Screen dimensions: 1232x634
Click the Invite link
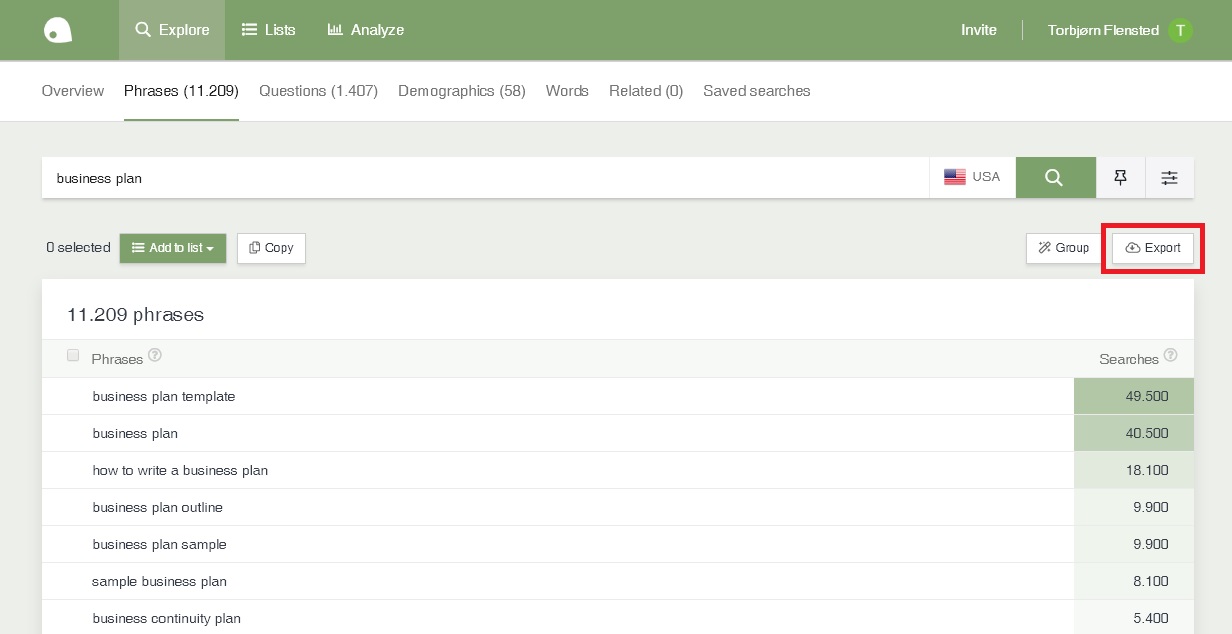978,30
